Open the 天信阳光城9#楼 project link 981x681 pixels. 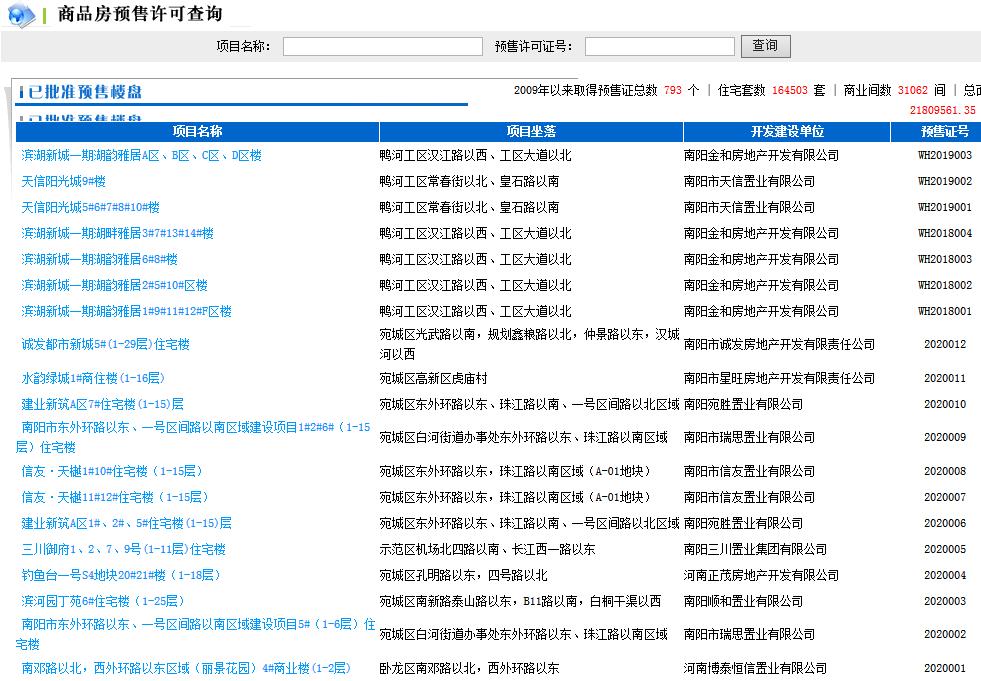(x=64, y=181)
